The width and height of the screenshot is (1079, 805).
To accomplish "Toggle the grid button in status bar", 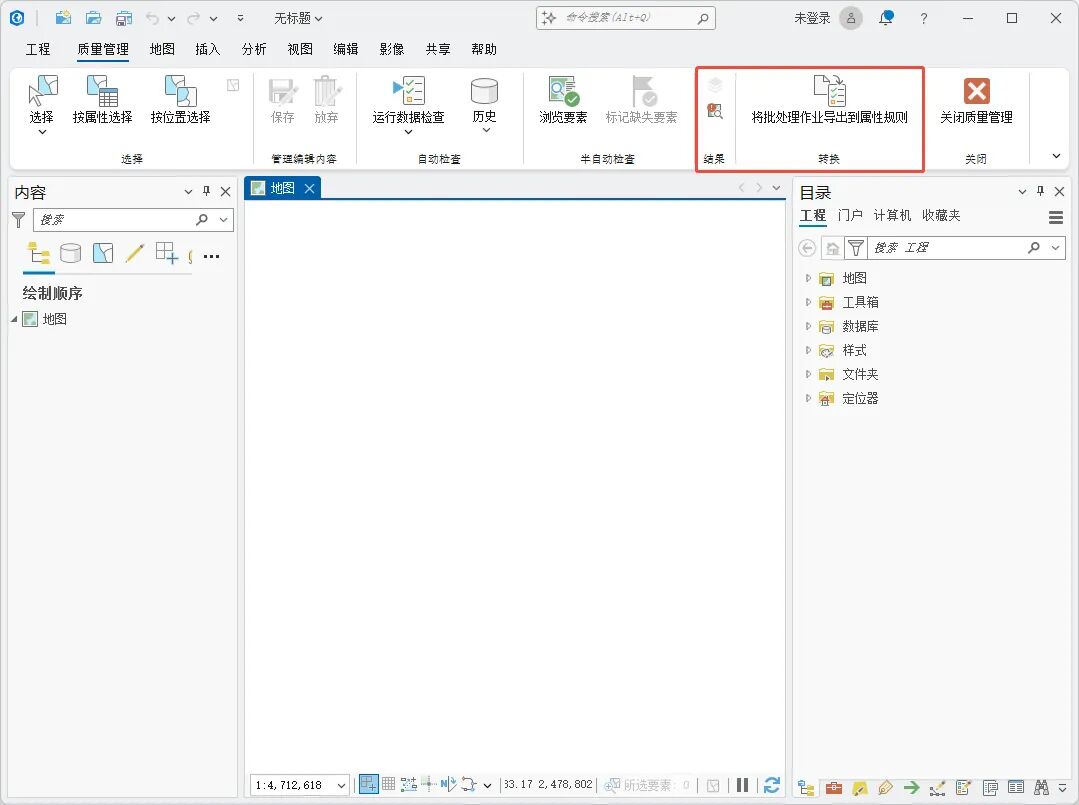I will click(389, 784).
